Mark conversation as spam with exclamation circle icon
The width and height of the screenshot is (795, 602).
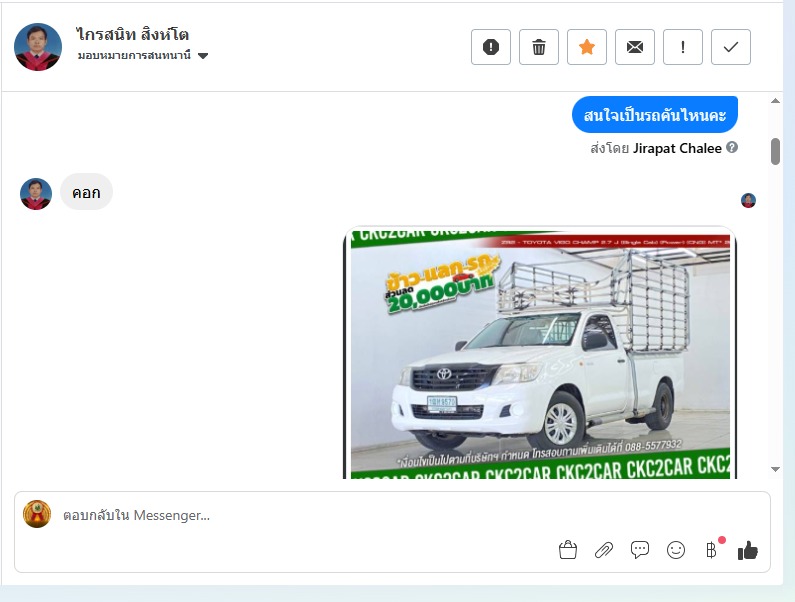490,47
